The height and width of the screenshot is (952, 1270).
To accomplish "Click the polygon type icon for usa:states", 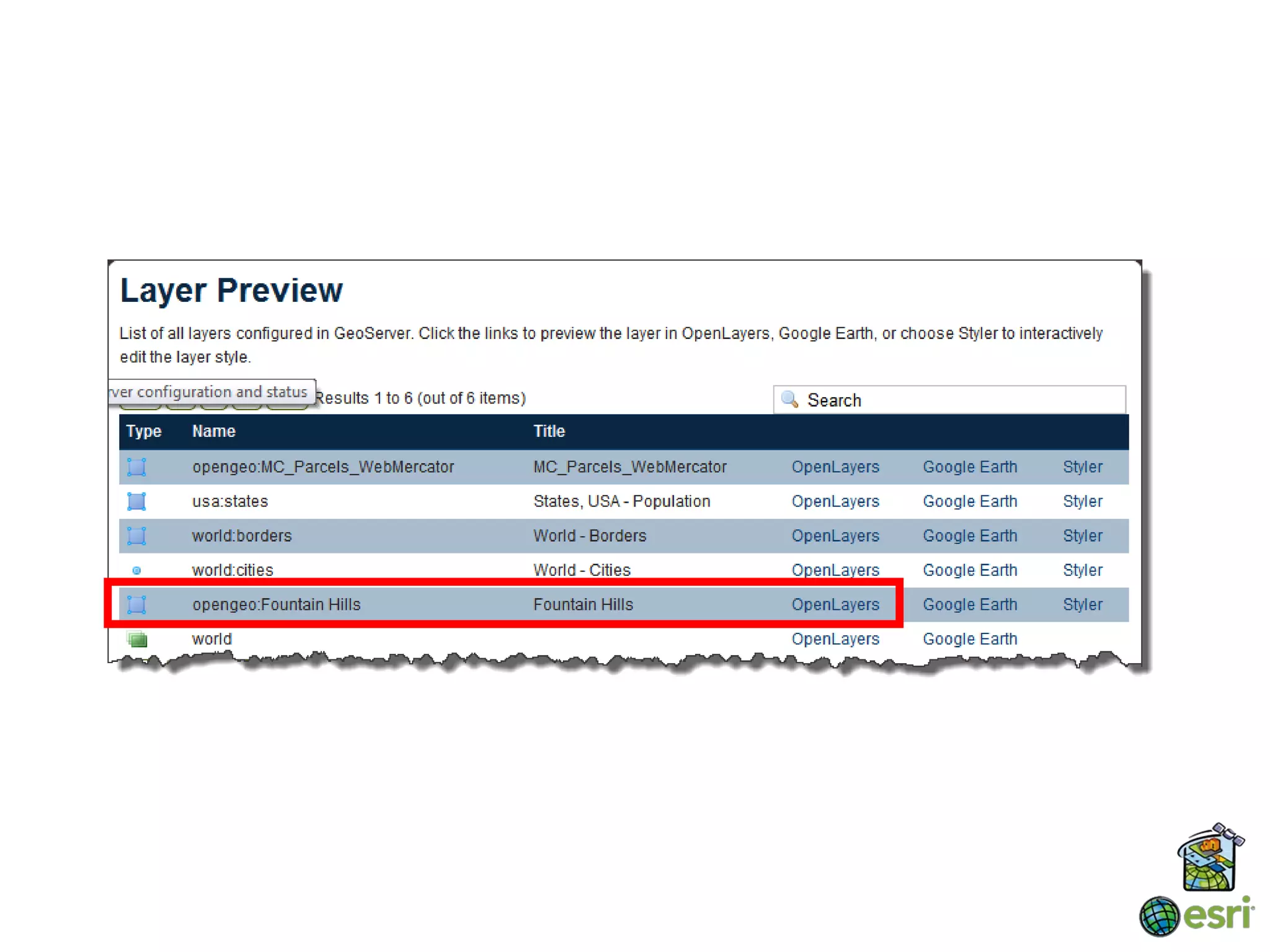I will (136, 501).
